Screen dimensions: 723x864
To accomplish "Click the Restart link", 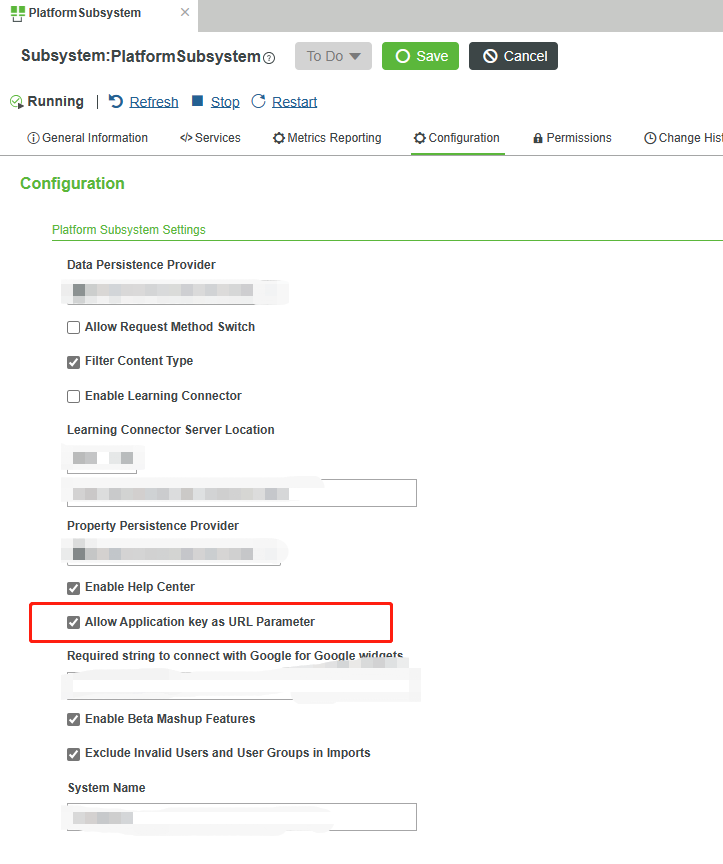I will pyautogui.click(x=294, y=102).
